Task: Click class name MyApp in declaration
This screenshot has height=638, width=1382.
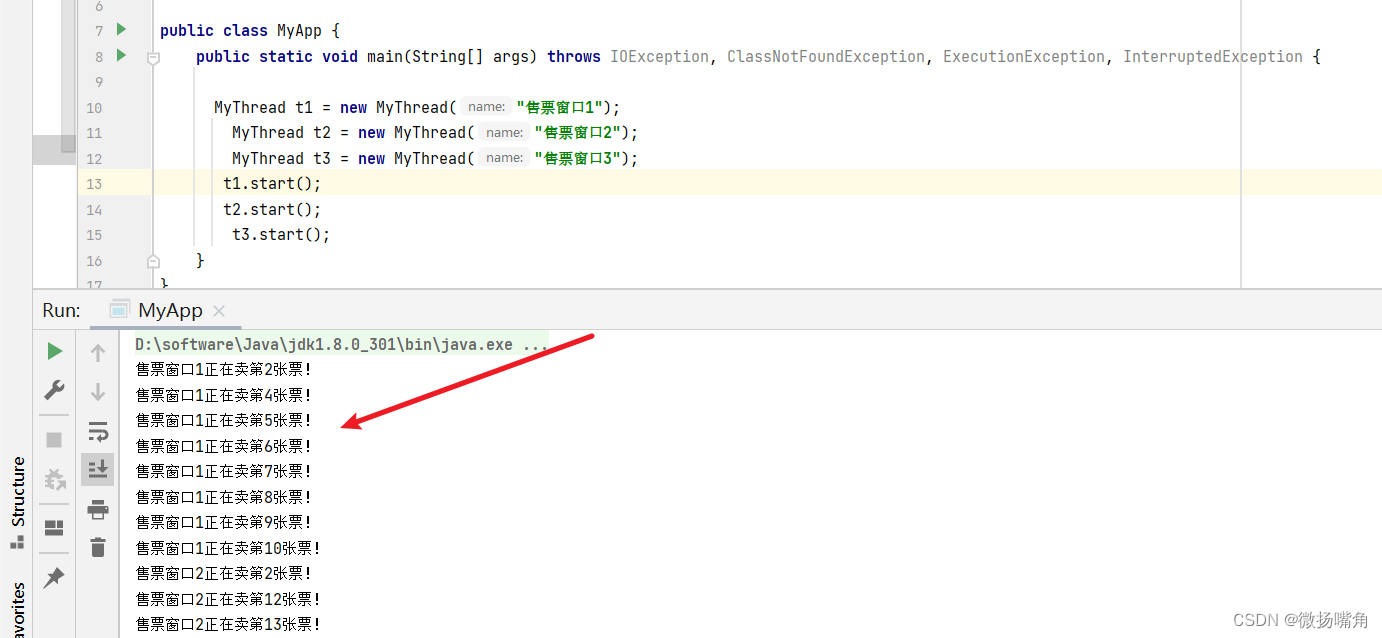Action: click(300, 31)
